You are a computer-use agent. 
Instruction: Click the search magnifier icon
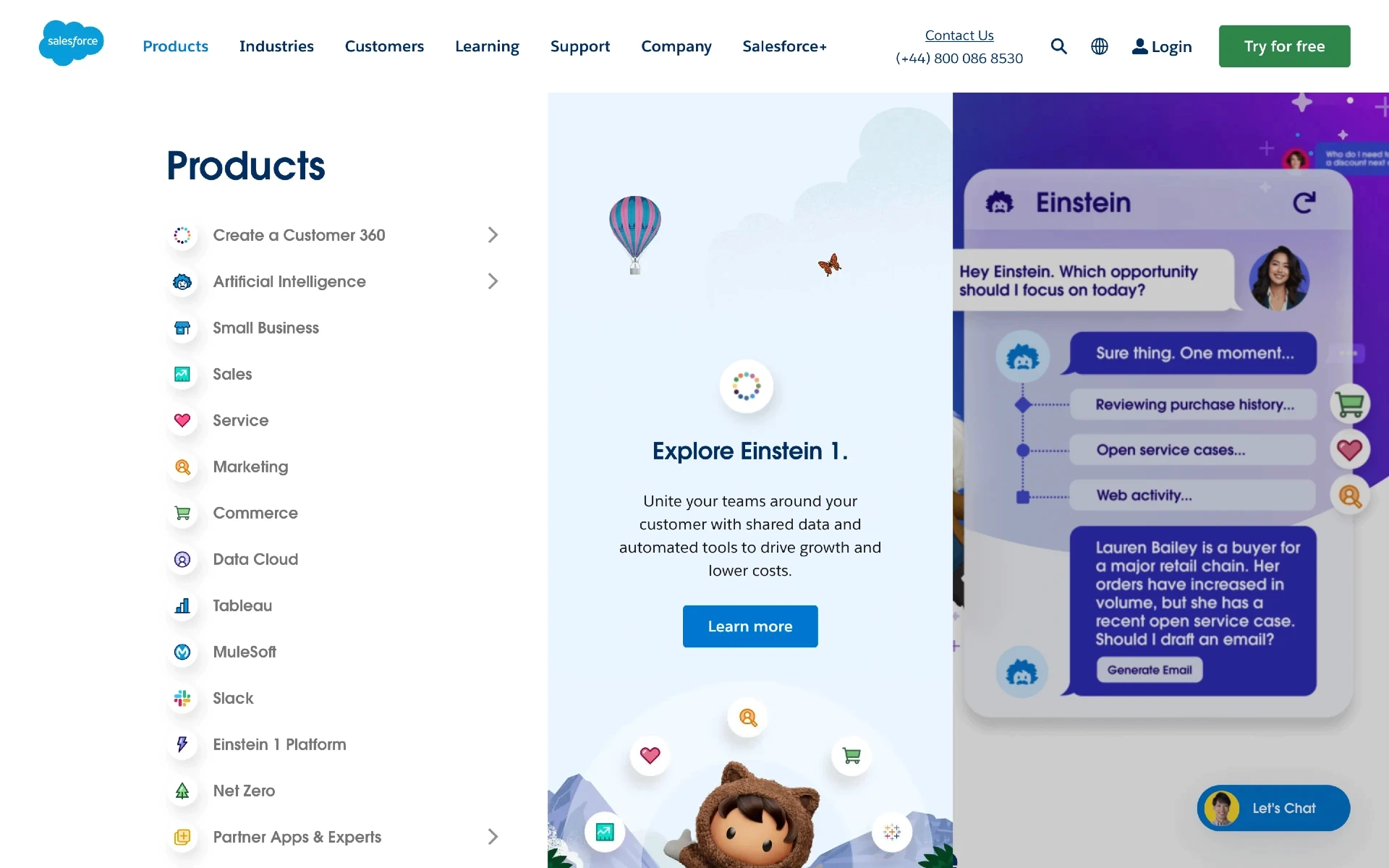click(x=1059, y=46)
